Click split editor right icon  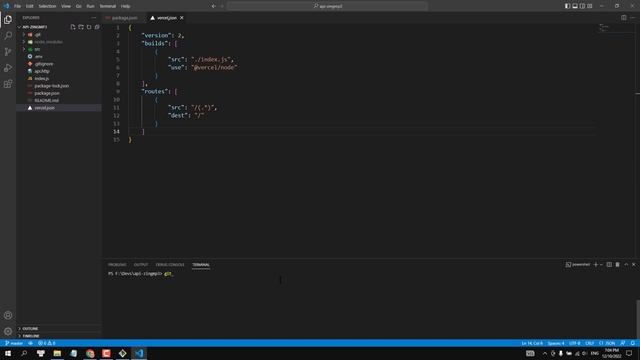624,18
